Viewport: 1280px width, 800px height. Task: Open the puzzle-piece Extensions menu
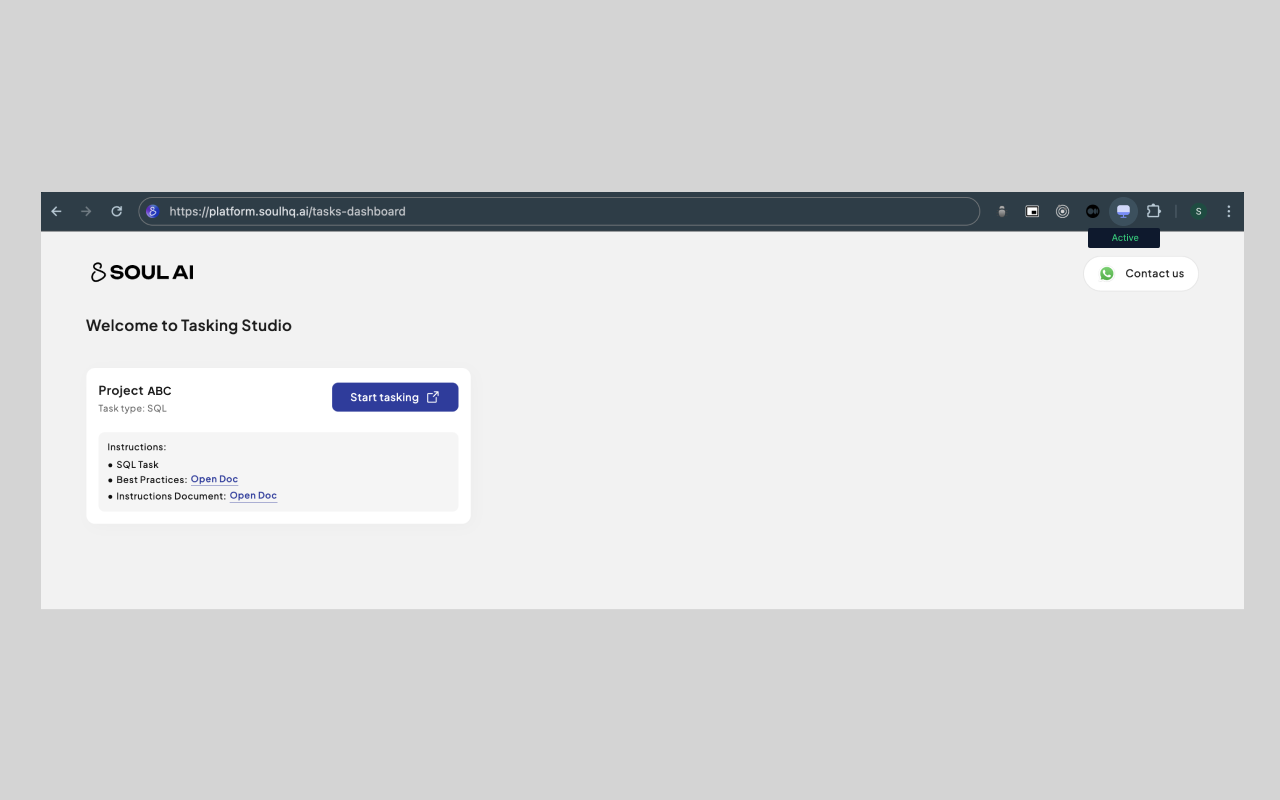coord(1154,211)
